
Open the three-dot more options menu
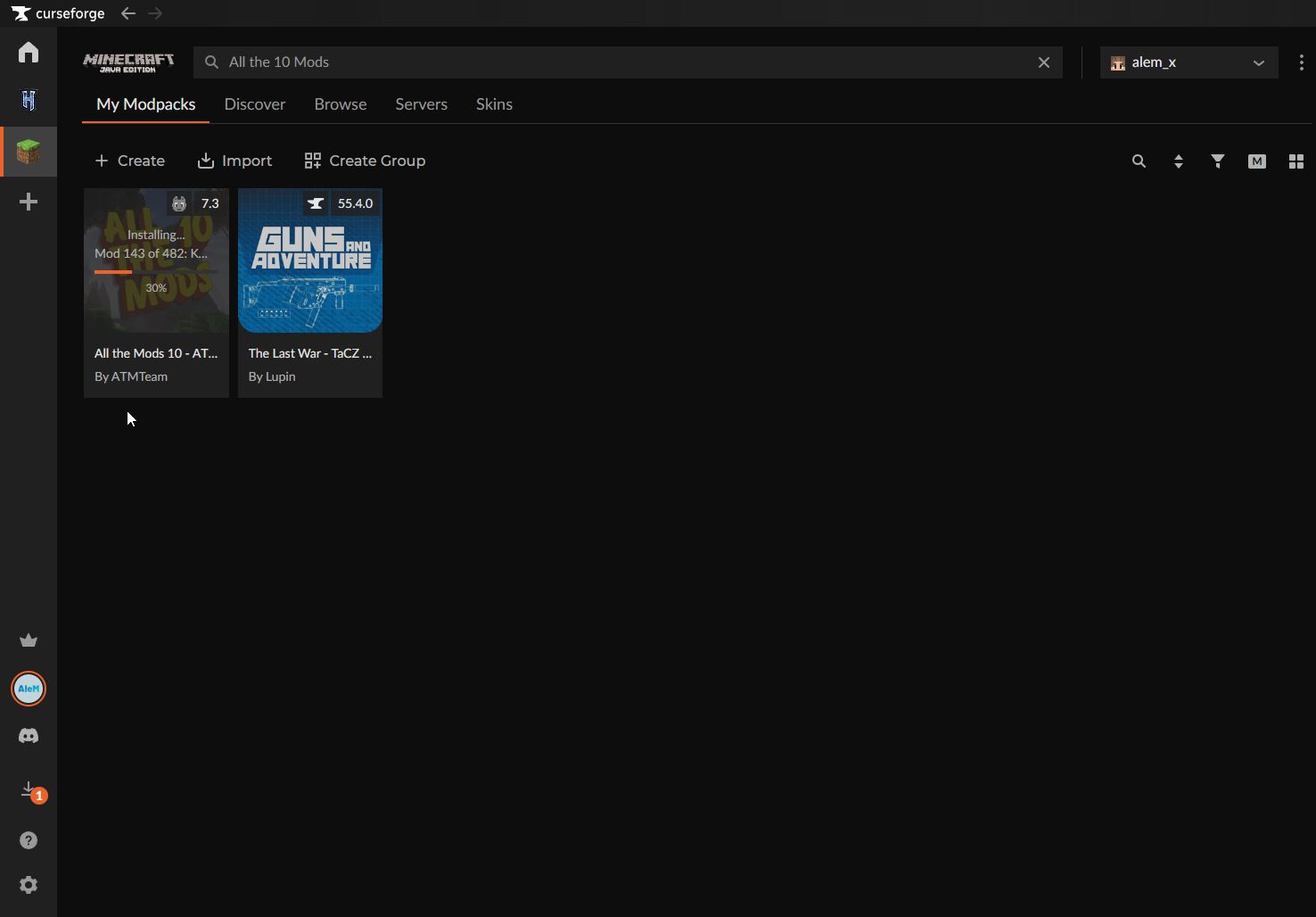(x=1302, y=62)
